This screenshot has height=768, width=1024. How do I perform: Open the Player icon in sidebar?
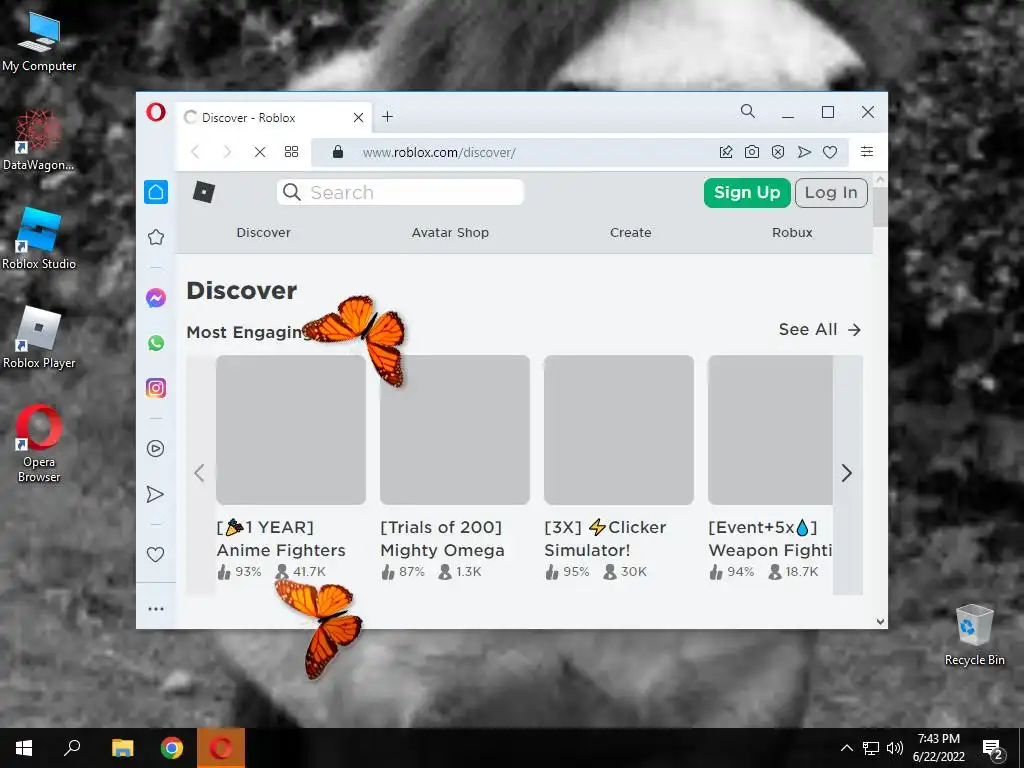click(155, 449)
